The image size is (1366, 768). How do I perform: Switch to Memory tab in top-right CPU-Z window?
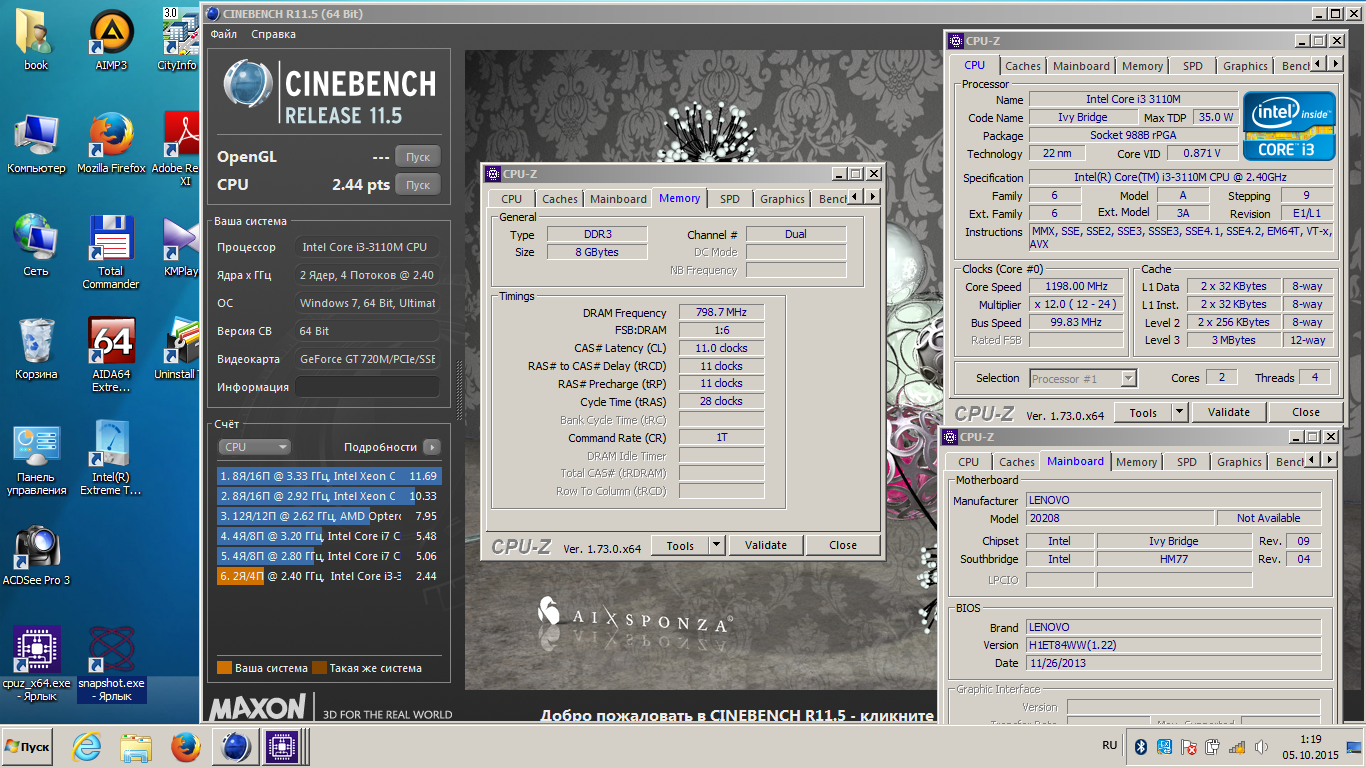1142,66
